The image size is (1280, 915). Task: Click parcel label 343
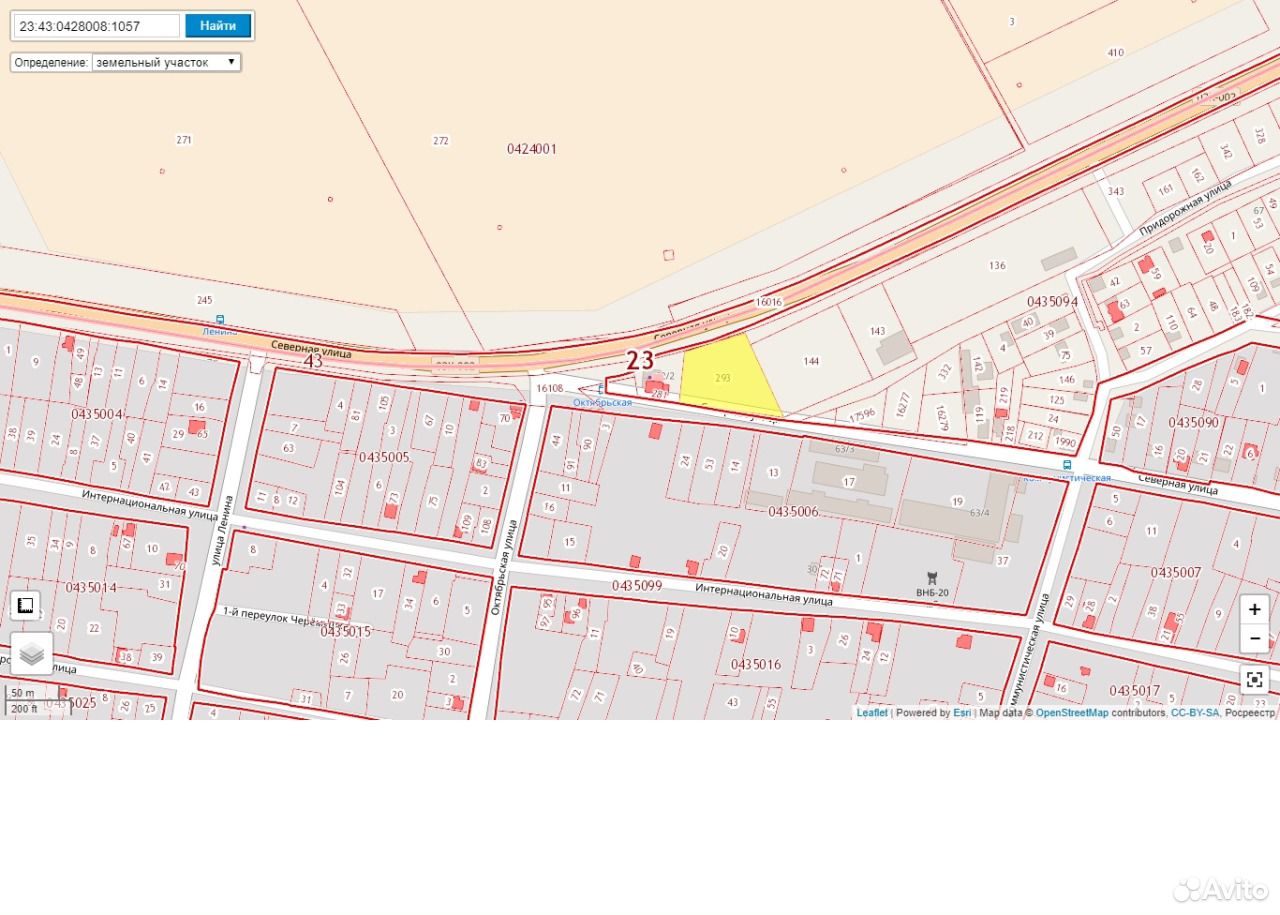pos(1116,192)
